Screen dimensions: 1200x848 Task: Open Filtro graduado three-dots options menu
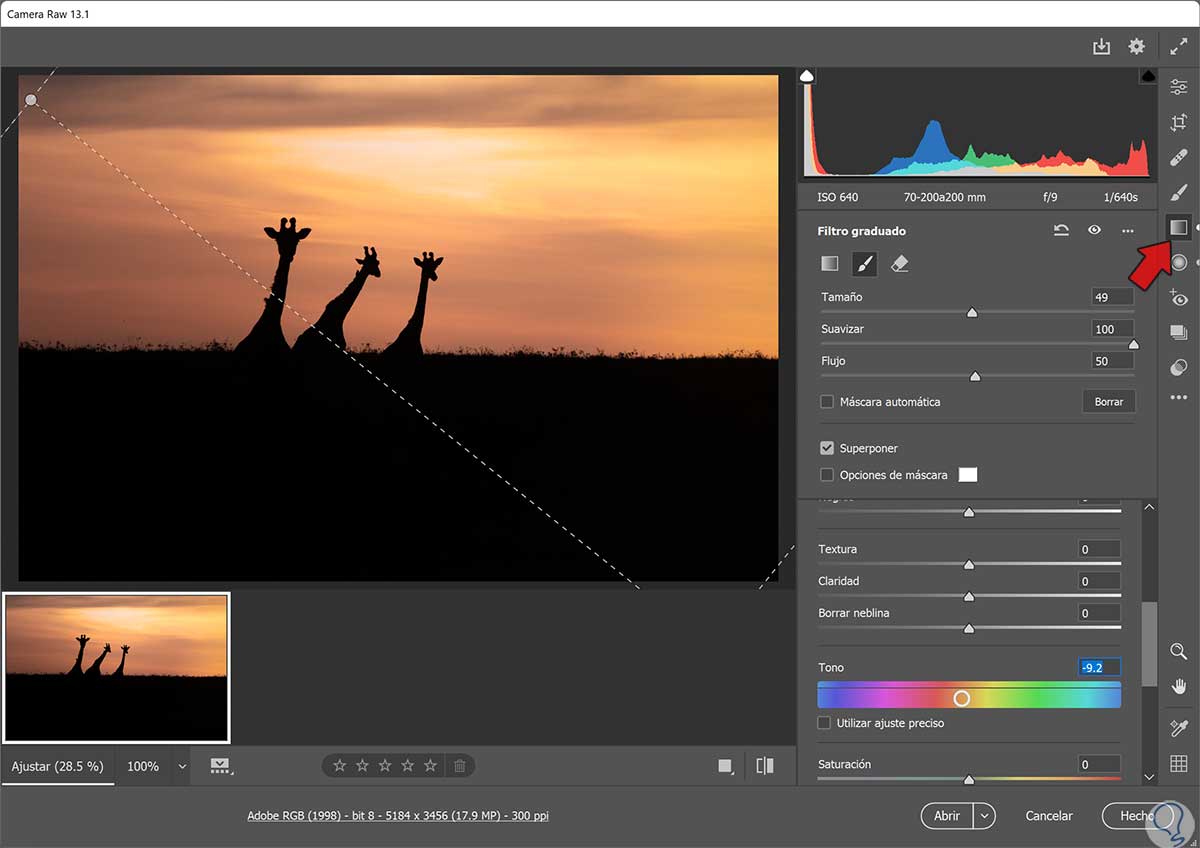[x=1128, y=231]
